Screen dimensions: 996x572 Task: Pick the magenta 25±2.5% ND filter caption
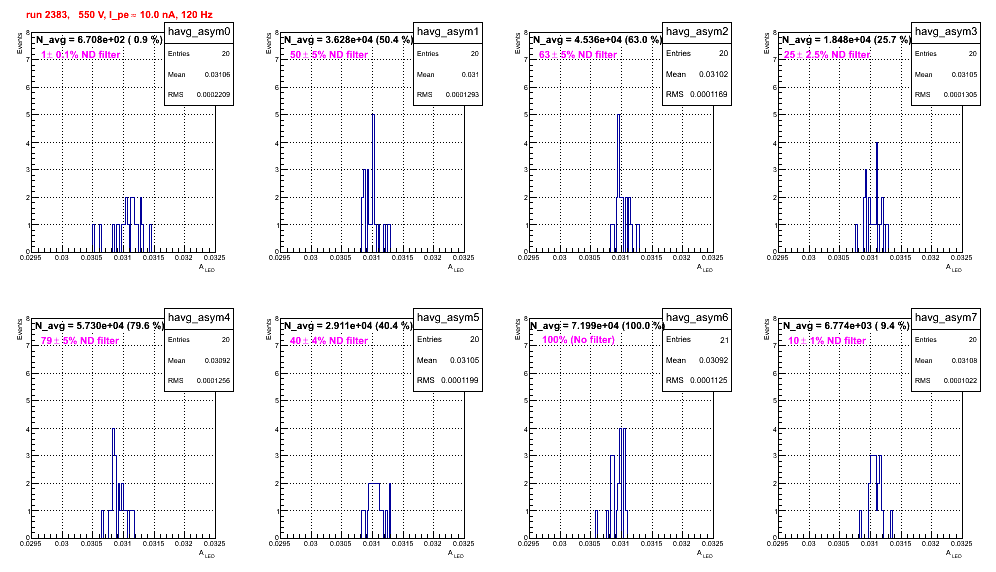[x=827, y=55]
